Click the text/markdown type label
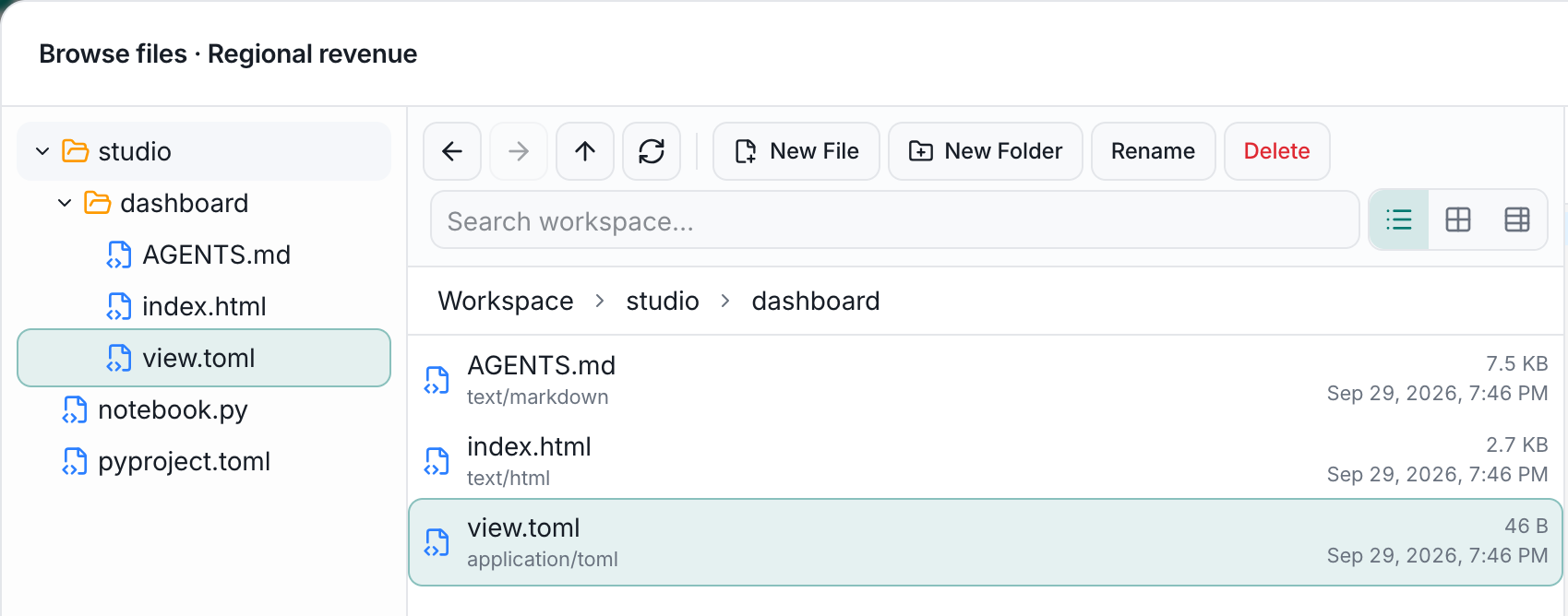 pyautogui.click(x=538, y=397)
